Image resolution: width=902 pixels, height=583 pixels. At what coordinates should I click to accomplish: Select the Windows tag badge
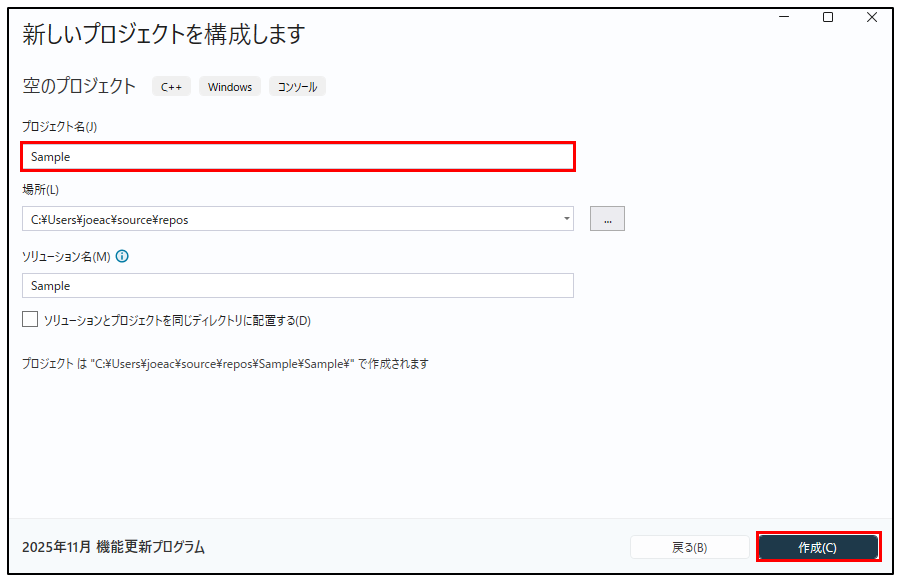[x=230, y=87]
